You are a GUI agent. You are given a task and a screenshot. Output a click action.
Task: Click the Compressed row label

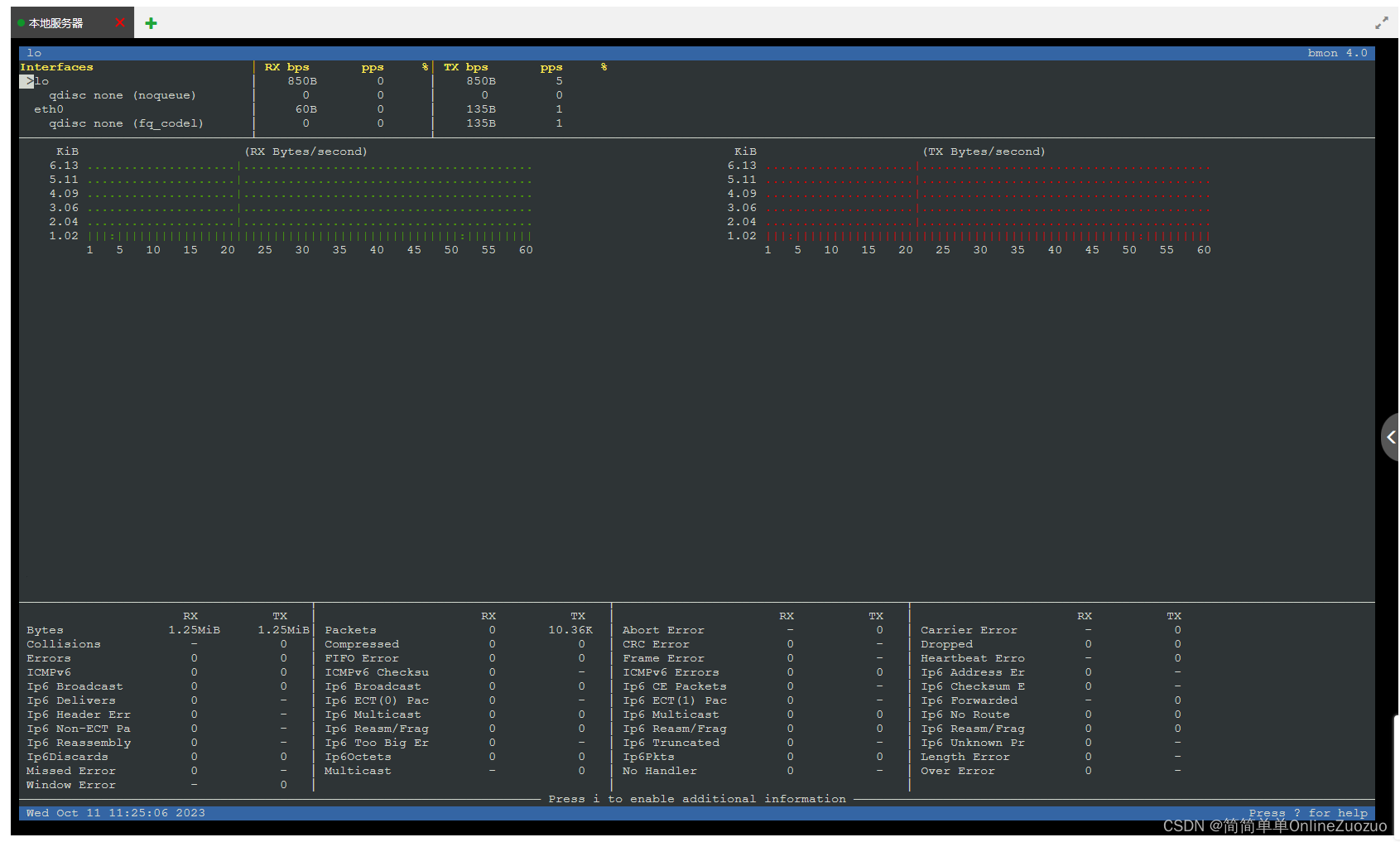362,644
